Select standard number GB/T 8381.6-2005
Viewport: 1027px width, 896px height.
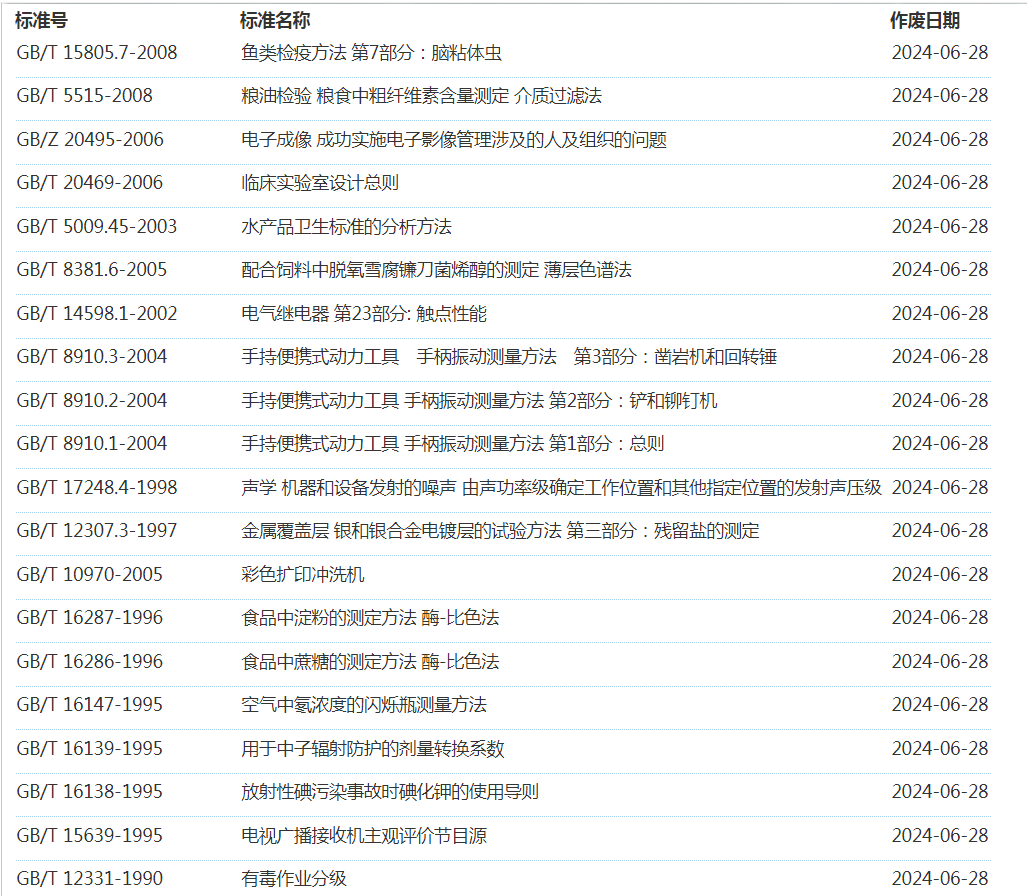pyautogui.click(x=92, y=270)
